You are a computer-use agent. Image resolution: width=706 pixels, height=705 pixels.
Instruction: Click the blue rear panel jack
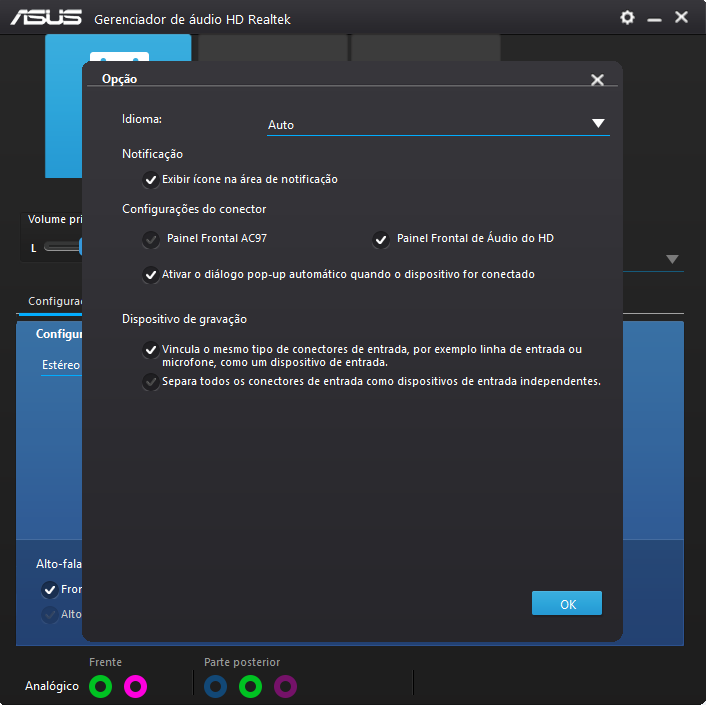coord(215,686)
